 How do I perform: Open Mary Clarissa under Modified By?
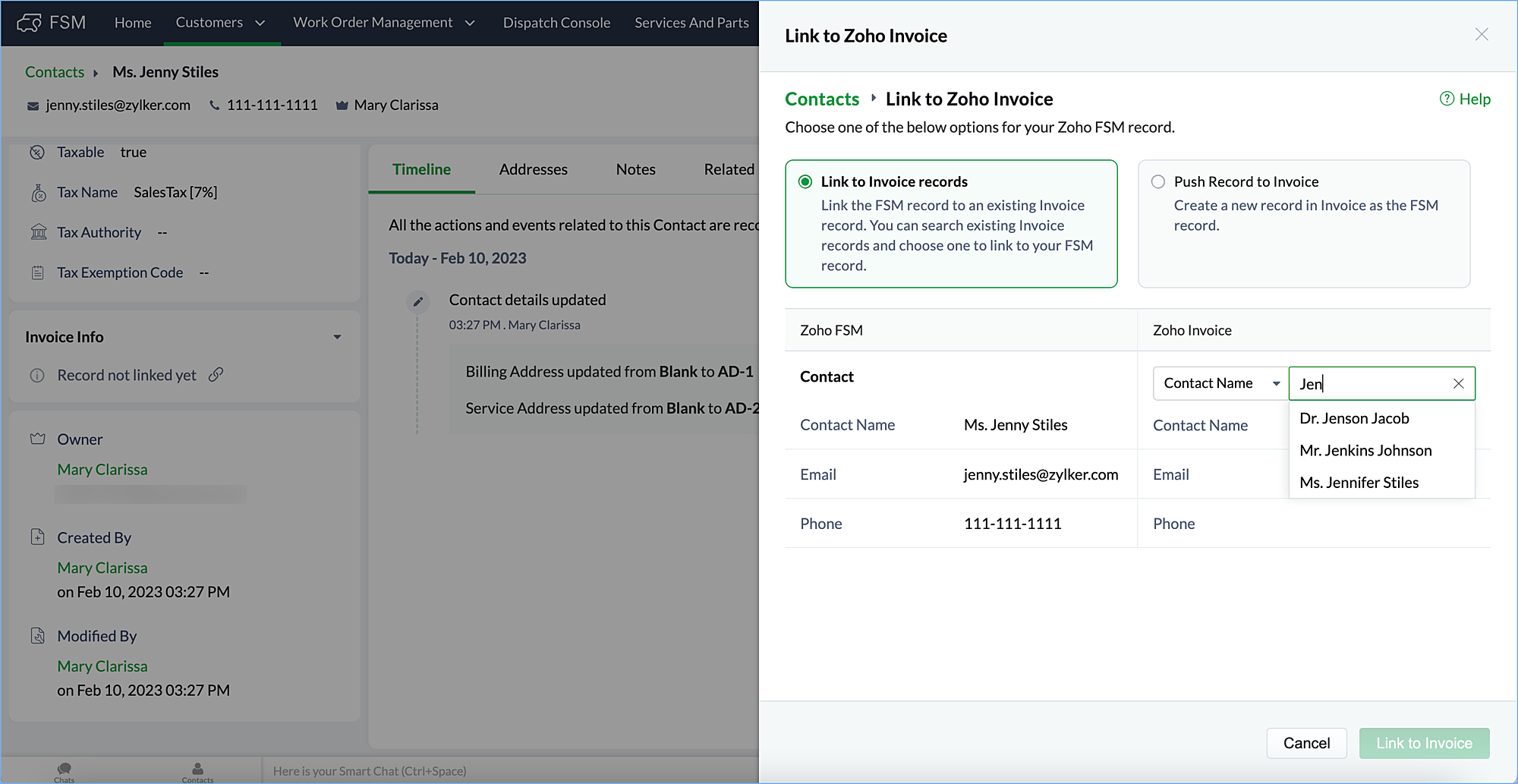tap(102, 666)
